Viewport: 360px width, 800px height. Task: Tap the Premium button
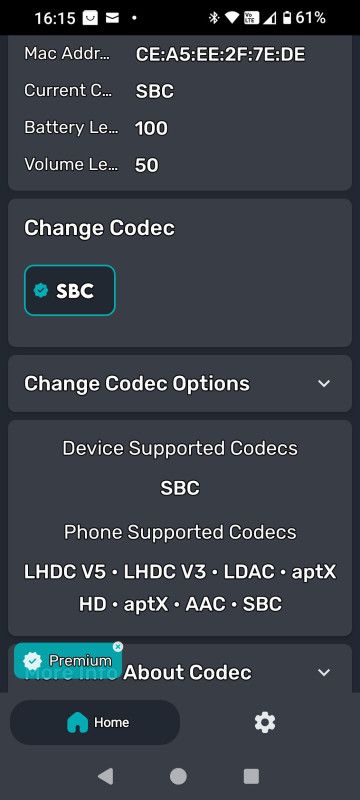68,661
